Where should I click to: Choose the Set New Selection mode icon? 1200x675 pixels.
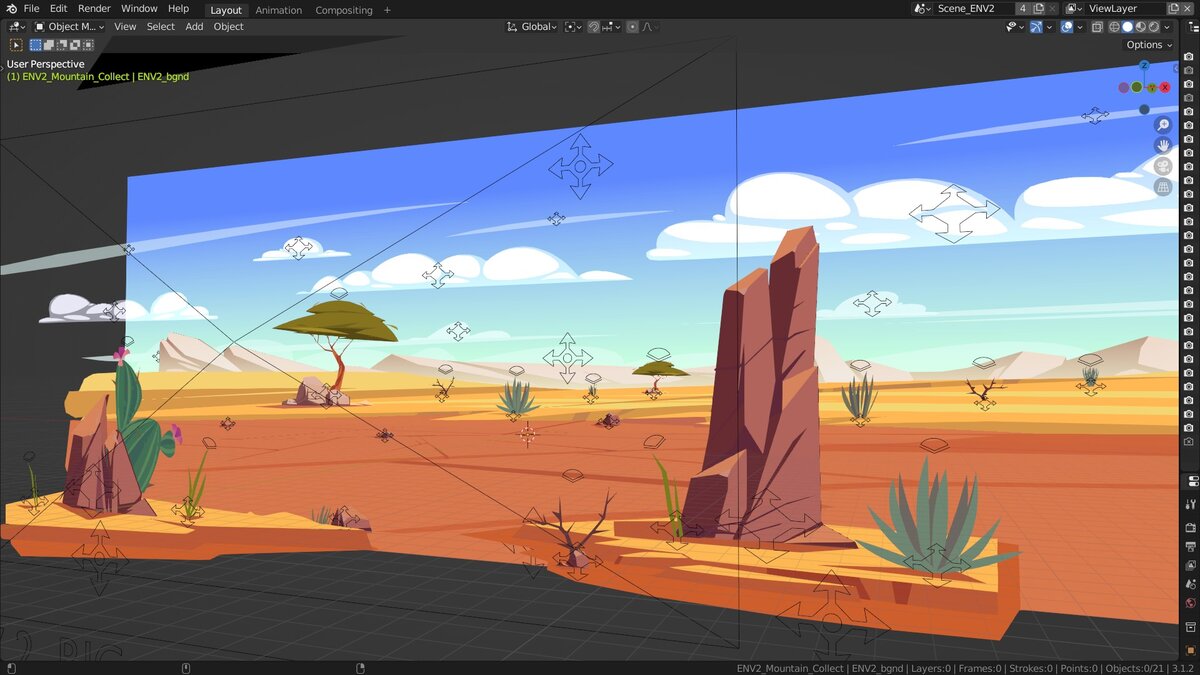[36, 45]
